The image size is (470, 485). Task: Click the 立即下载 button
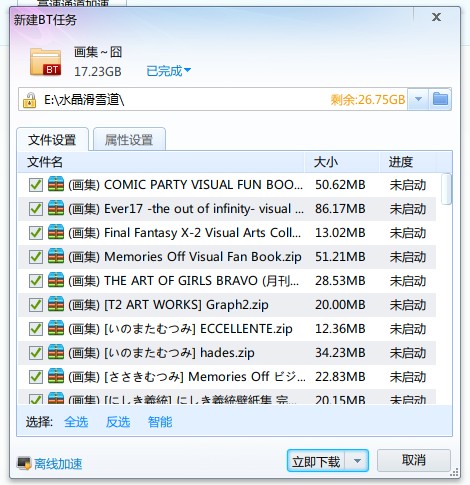[x=316, y=461]
